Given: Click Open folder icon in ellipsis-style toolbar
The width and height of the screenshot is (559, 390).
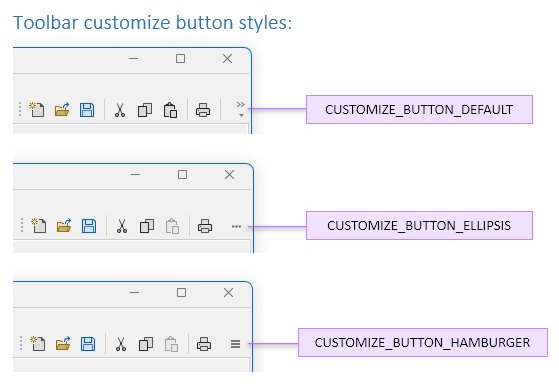Looking at the screenshot, I should coord(64,226).
